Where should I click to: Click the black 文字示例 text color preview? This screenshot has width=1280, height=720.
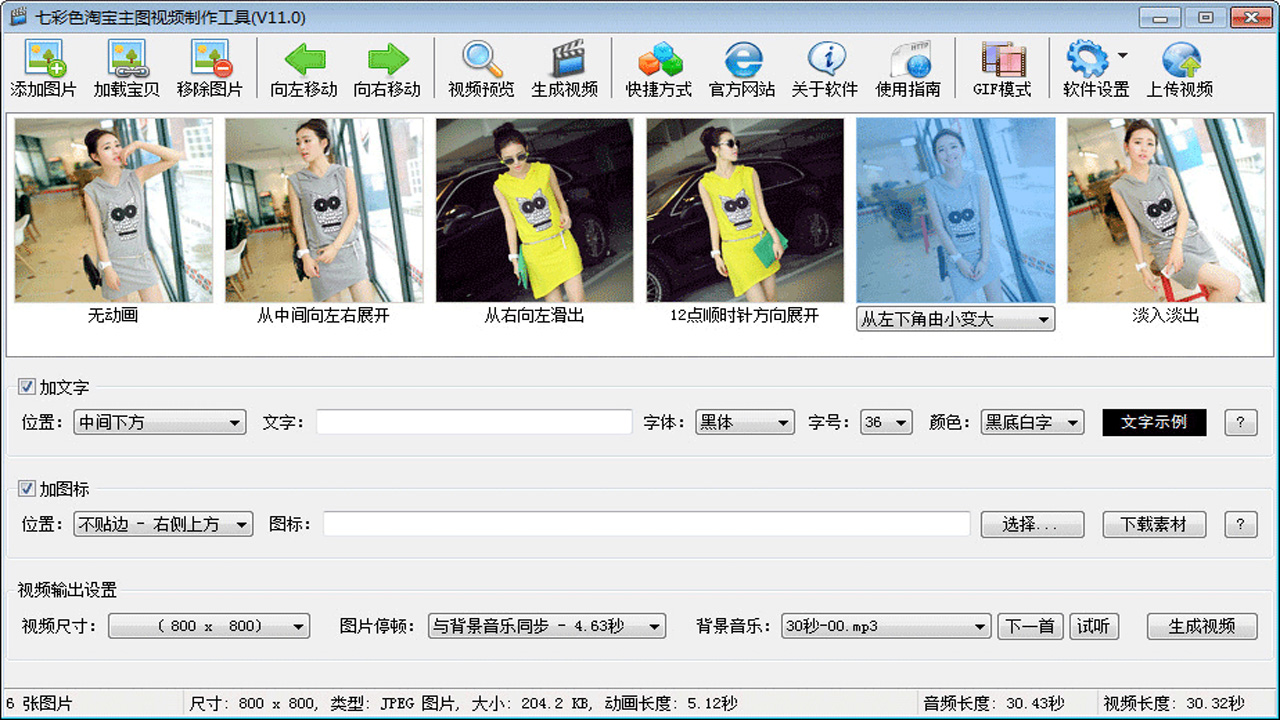(x=1154, y=422)
